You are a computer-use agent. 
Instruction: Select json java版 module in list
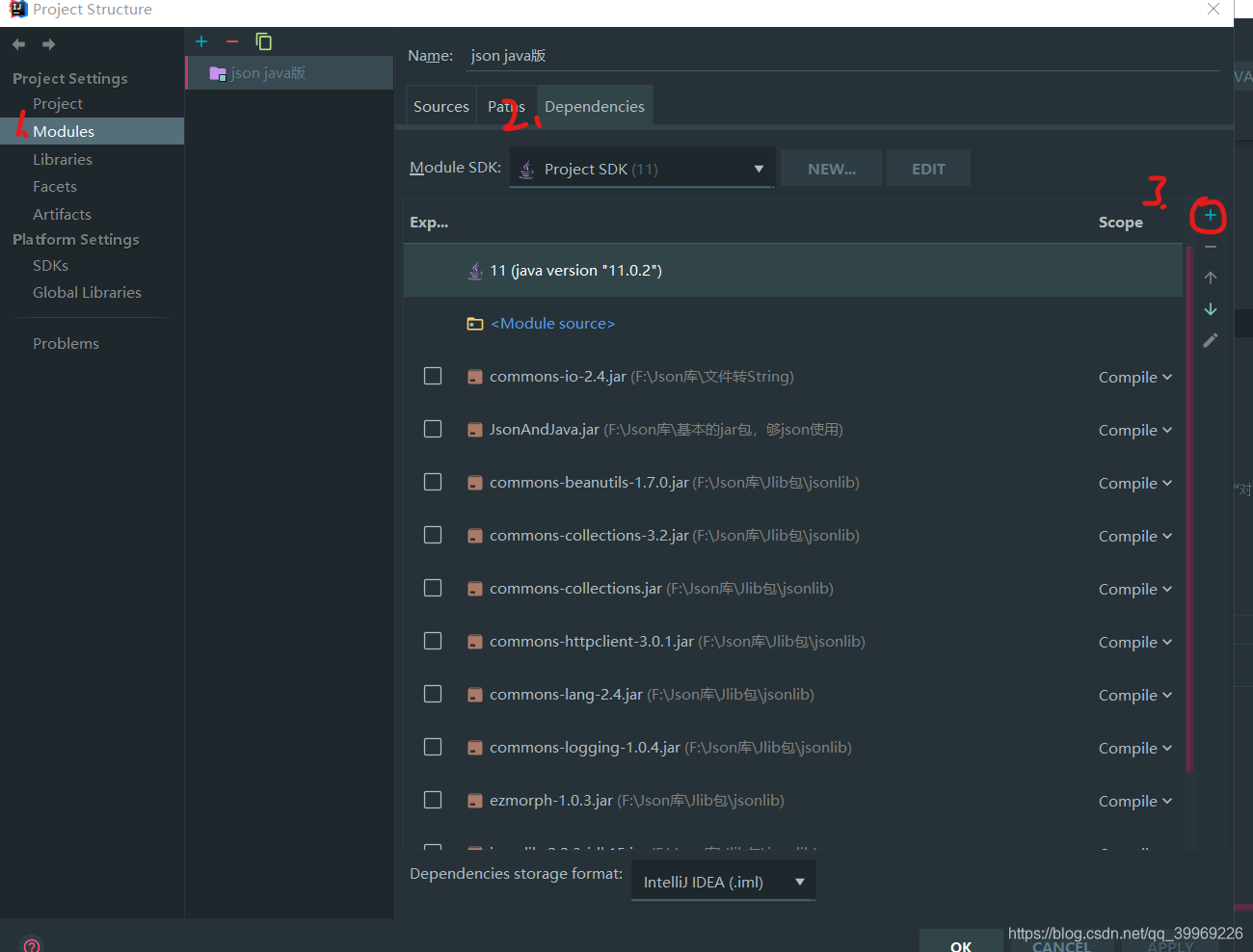(x=289, y=73)
